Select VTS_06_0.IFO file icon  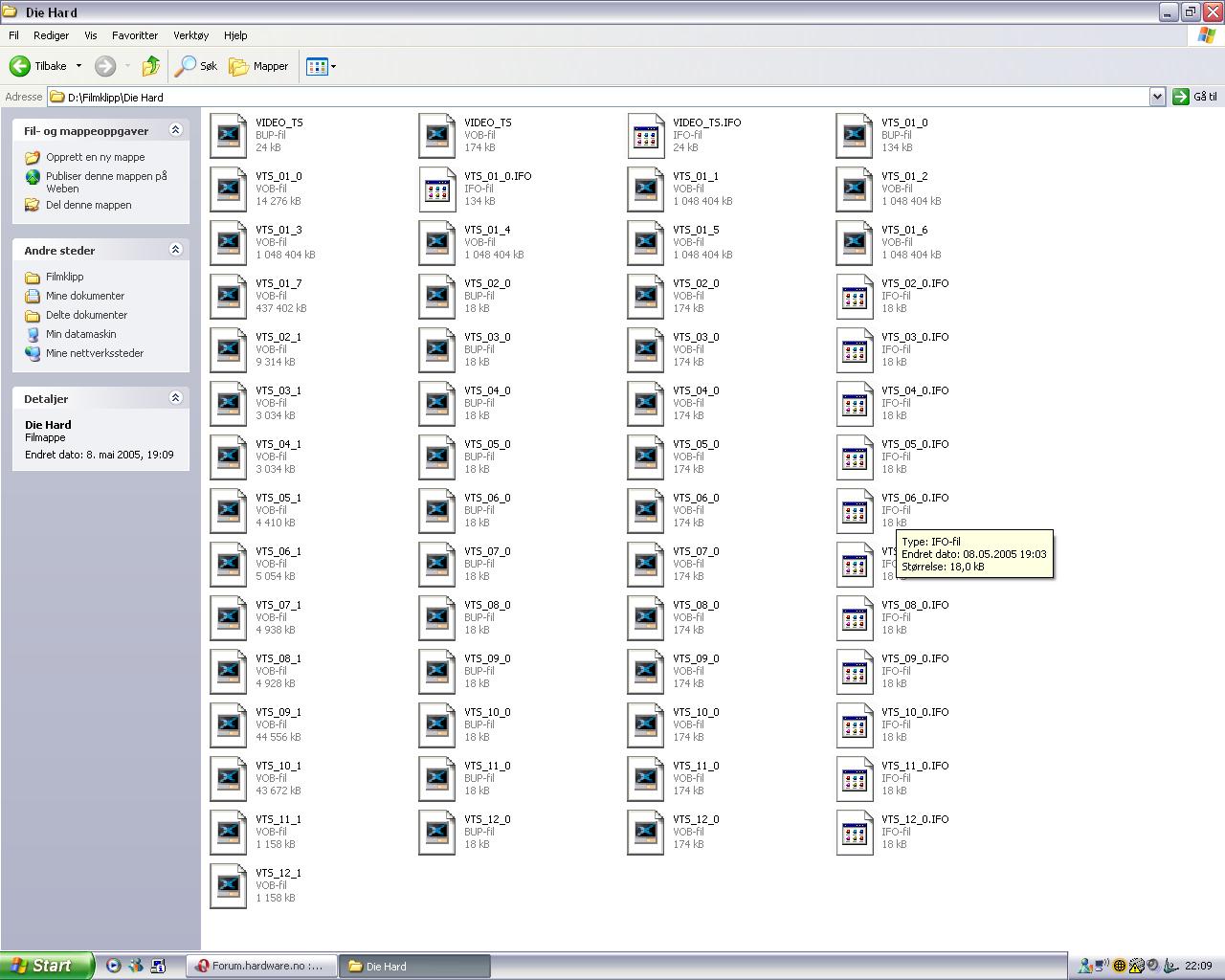855,510
